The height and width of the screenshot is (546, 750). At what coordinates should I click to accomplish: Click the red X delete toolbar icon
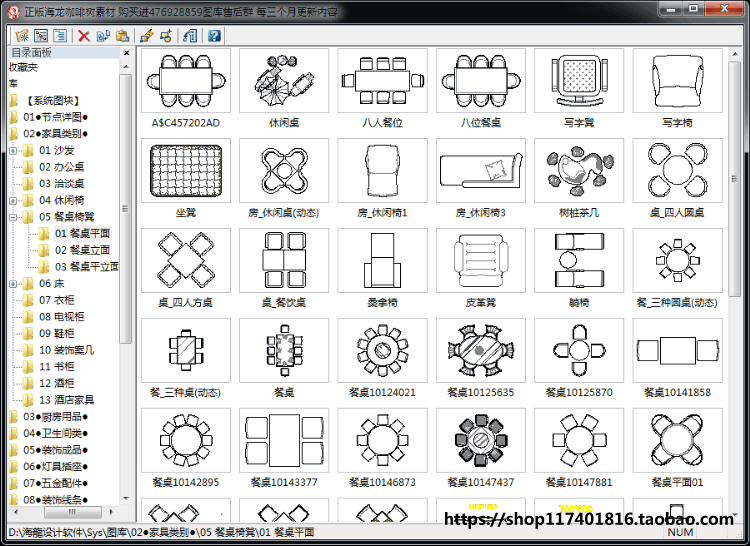84,35
